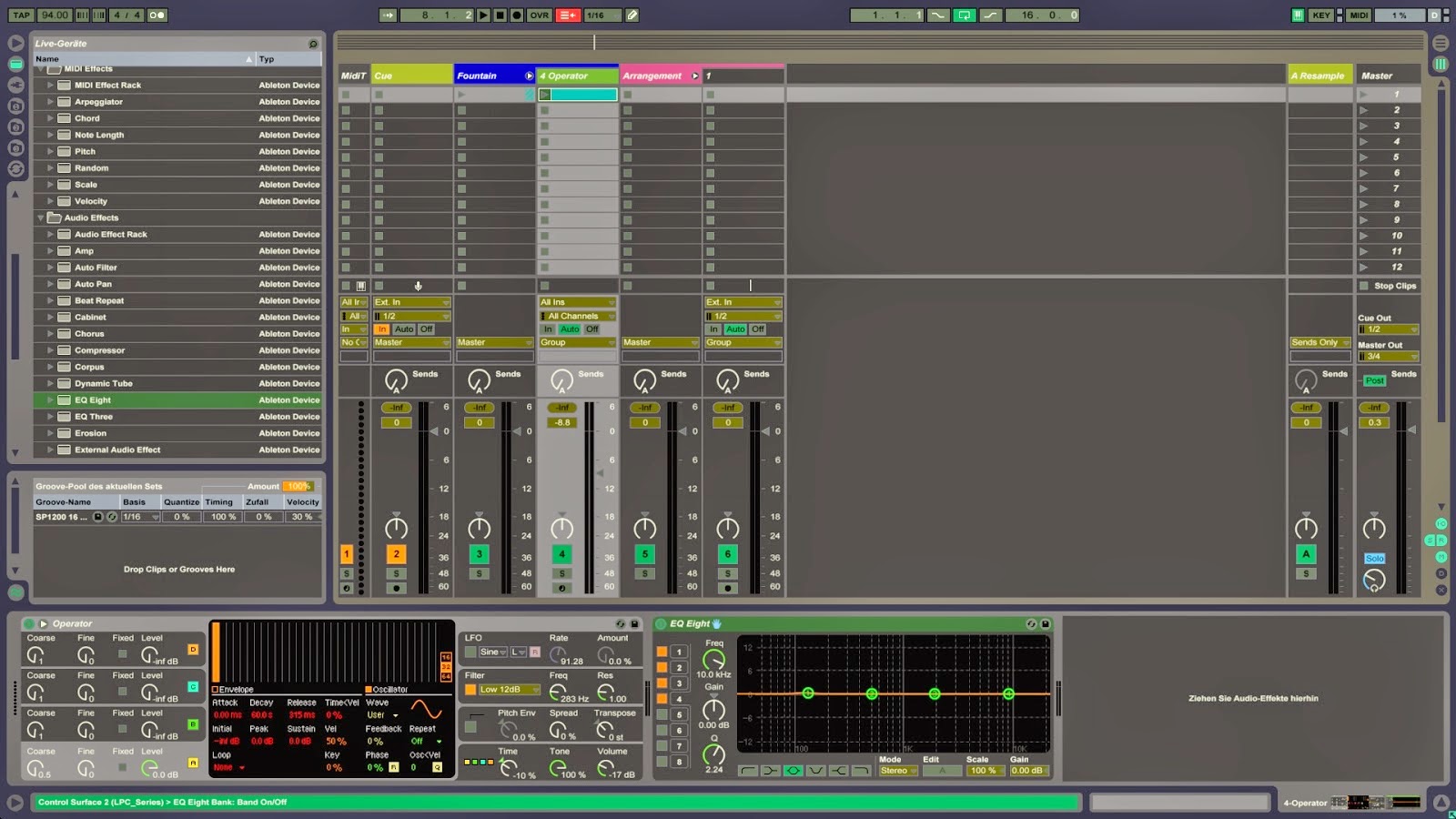The width and height of the screenshot is (1456, 819).
Task: Toggle track 4 activator button
Action: pyautogui.click(x=561, y=554)
